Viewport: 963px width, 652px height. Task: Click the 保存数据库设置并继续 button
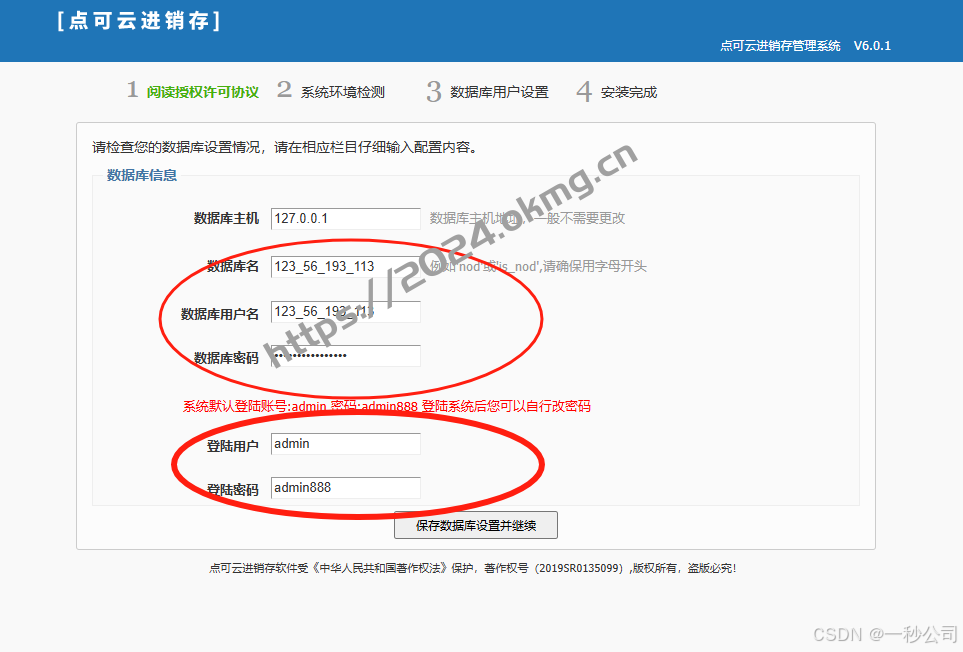pyautogui.click(x=477, y=525)
